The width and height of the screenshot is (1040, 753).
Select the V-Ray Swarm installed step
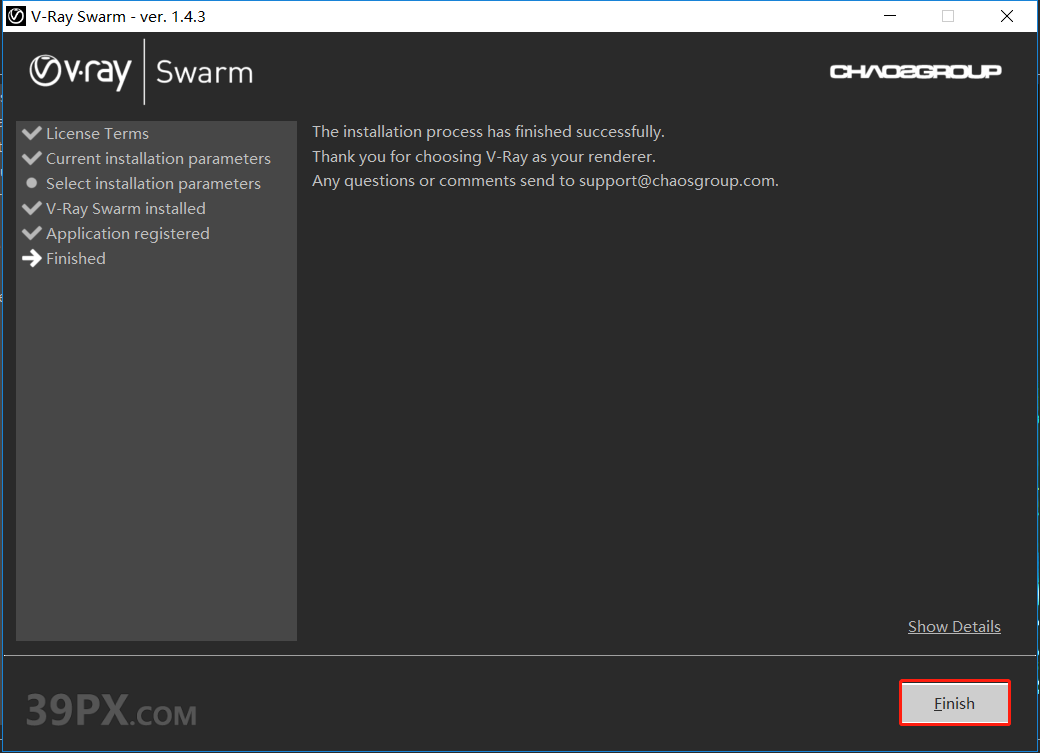coord(126,208)
